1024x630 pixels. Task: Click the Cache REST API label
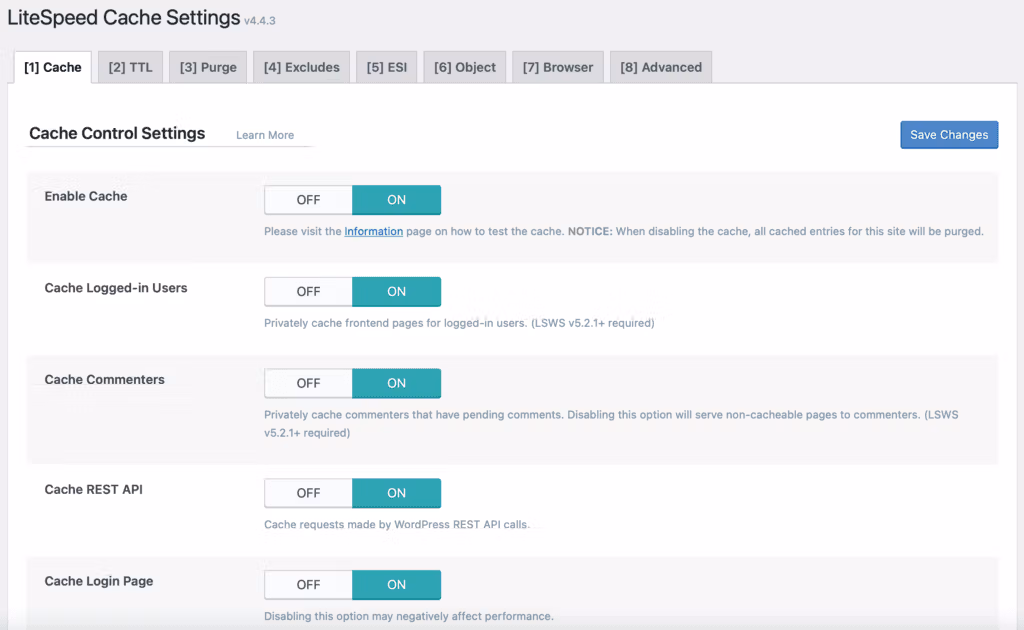93,489
